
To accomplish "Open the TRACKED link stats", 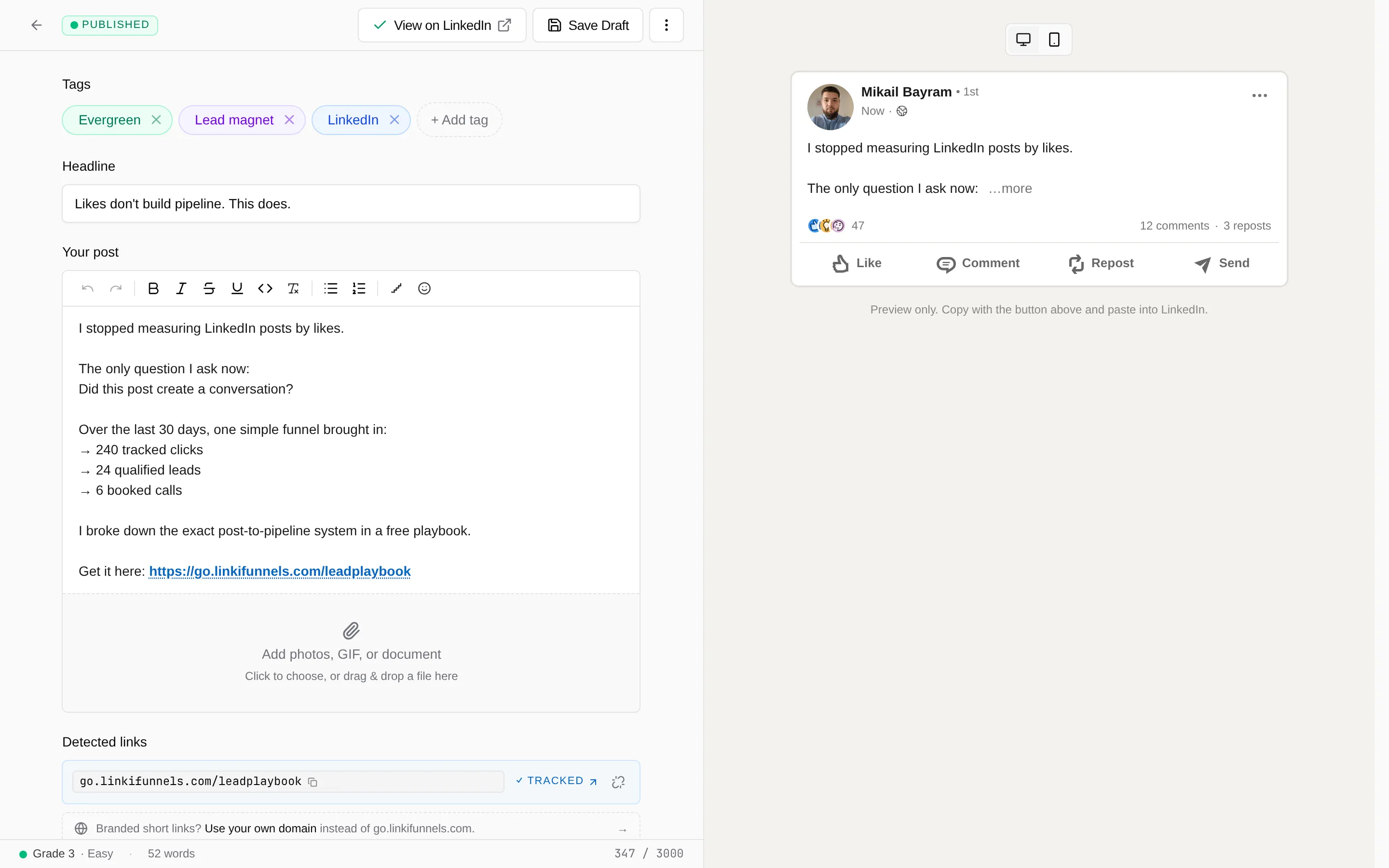I will tap(556, 781).
